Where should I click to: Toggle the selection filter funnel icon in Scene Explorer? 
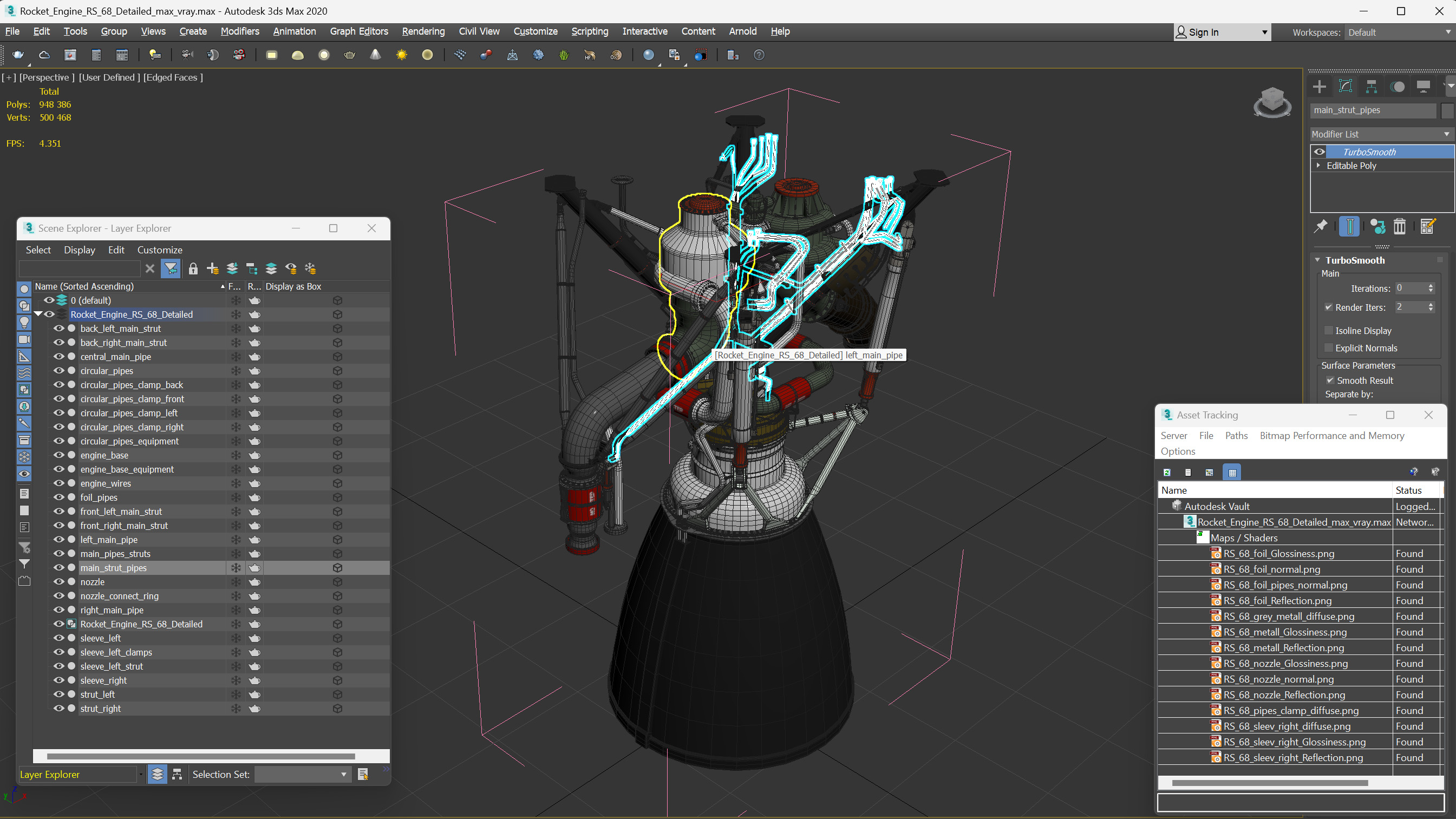pyautogui.click(x=171, y=268)
